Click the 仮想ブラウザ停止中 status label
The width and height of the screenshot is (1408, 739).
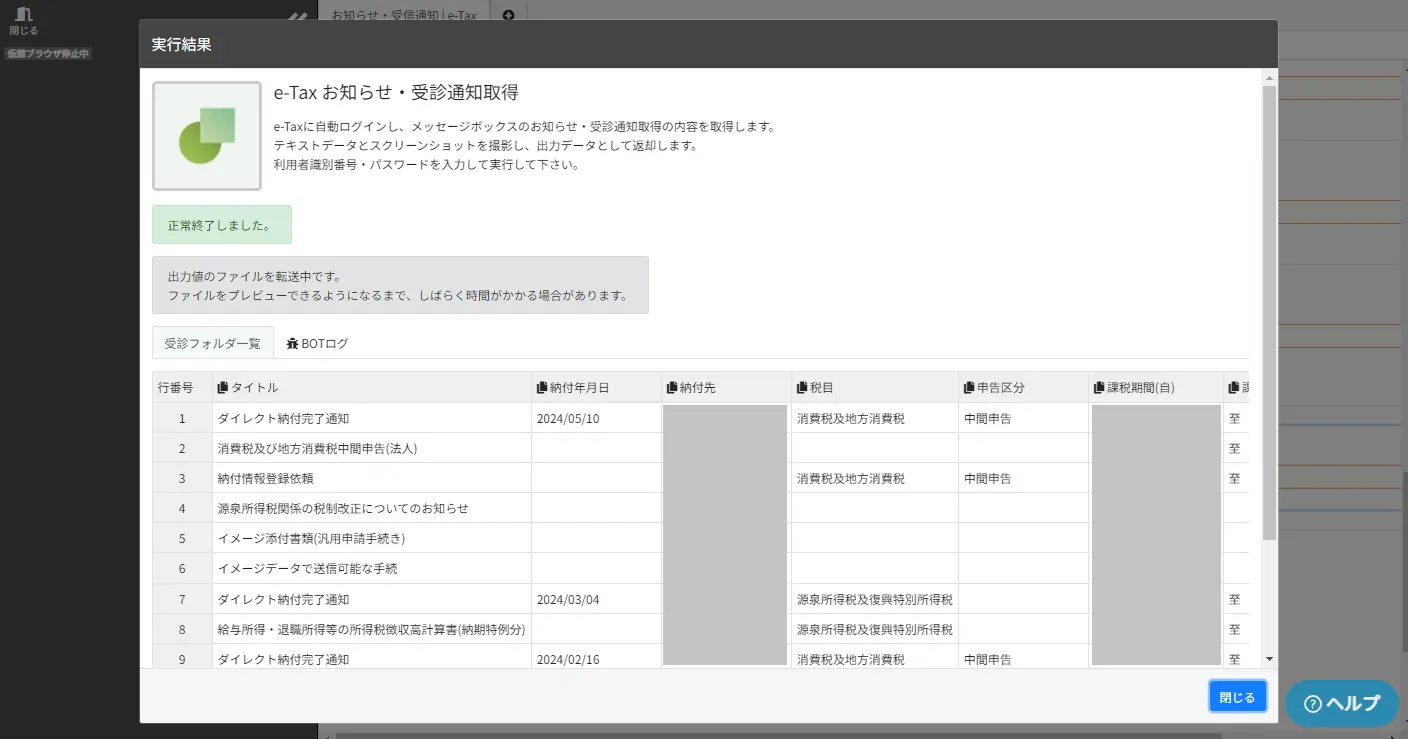(48, 53)
